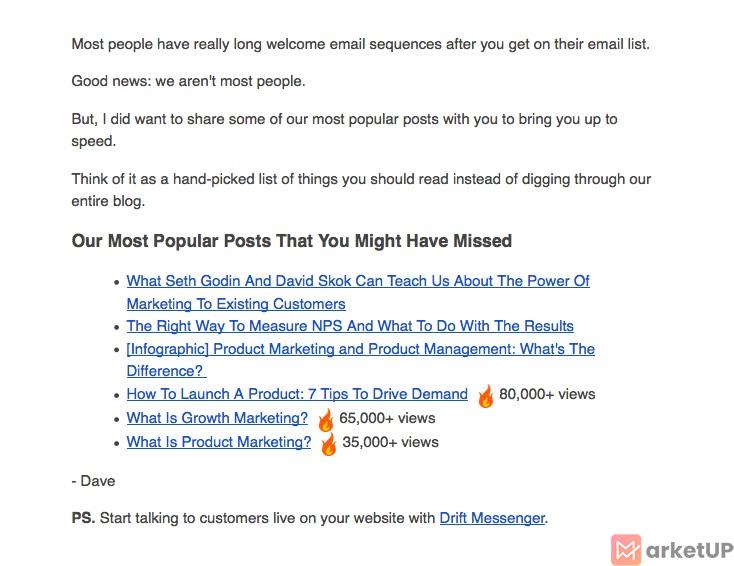Screen dimensions: 734x566
Task: Click the Dave signature line
Action: 93,481
